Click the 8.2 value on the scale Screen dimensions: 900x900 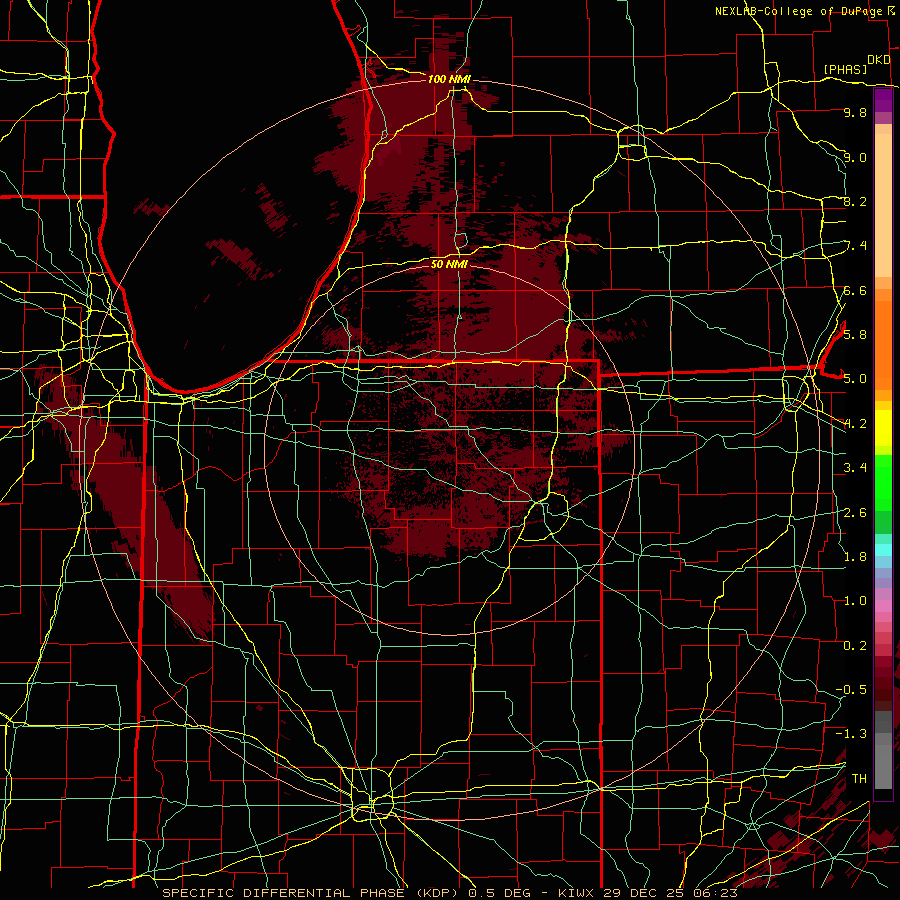(855, 201)
